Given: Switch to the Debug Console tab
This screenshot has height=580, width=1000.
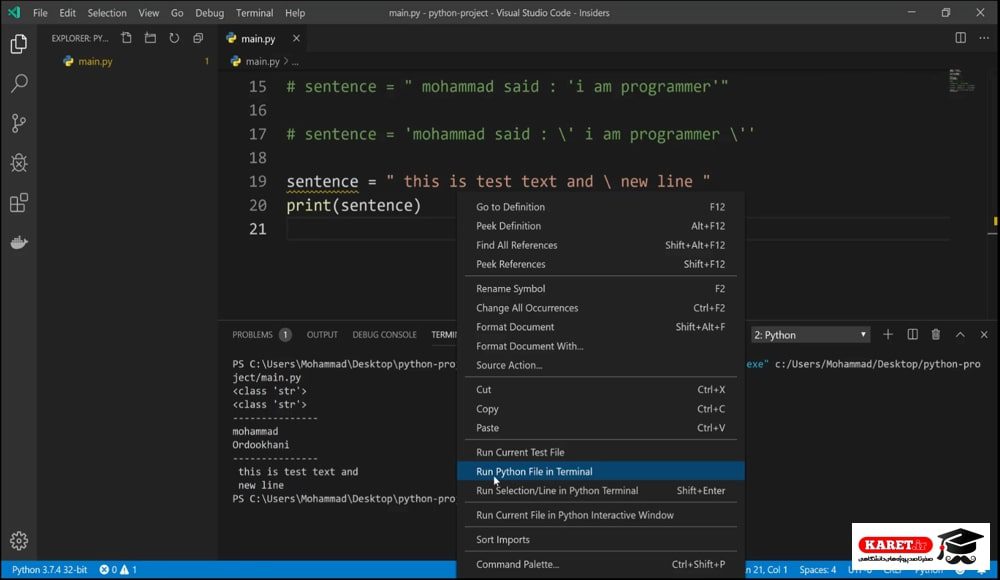Looking at the screenshot, I should (384, 334).
